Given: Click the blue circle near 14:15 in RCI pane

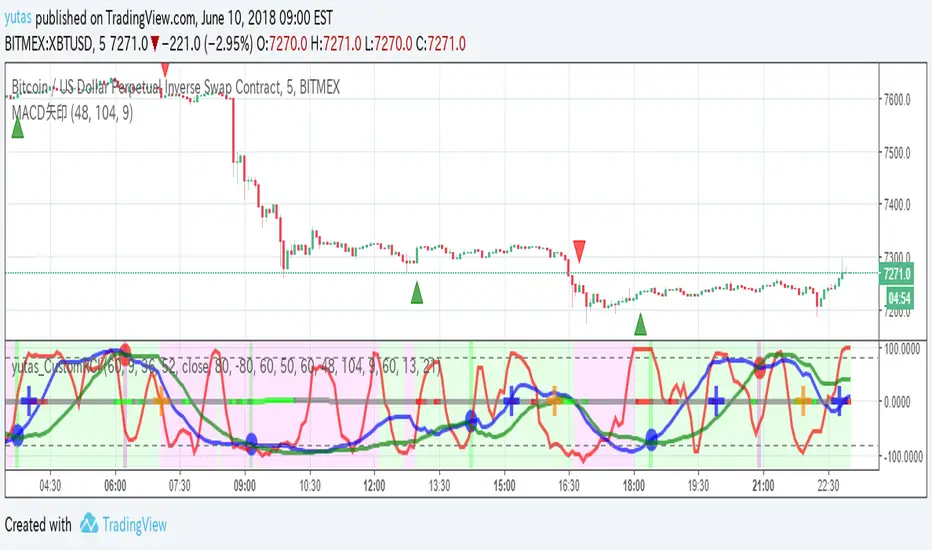Looking at the screenshot, I should click(471, 420).
